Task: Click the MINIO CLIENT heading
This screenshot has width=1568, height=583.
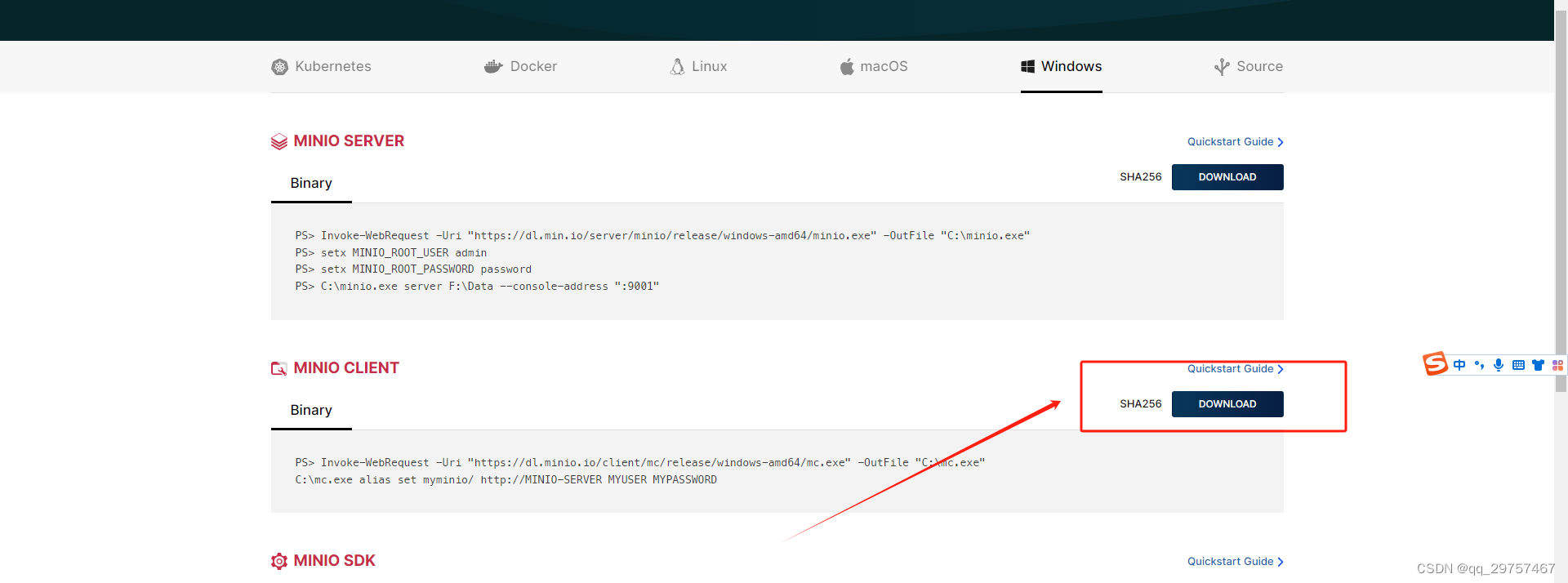Action: (346, 368)
